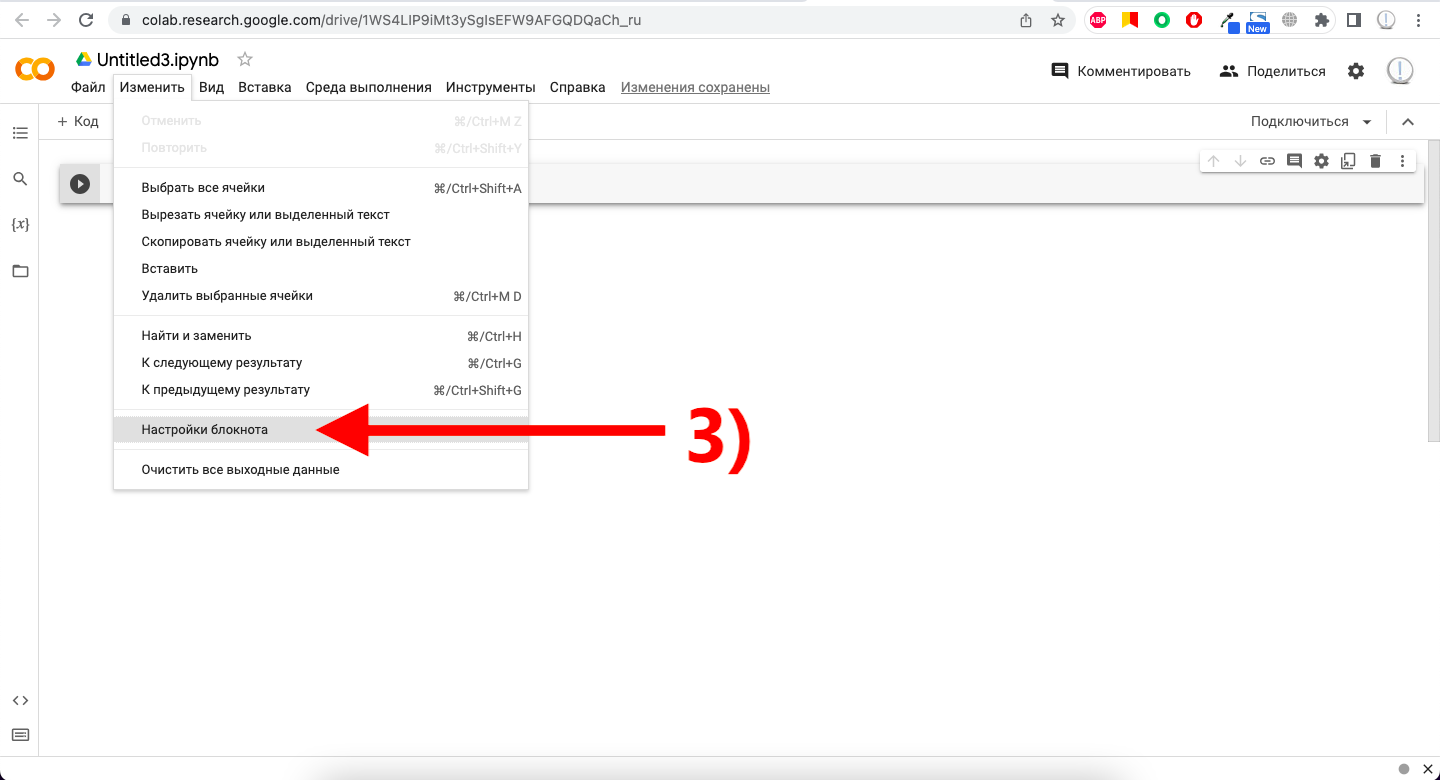Move the cell up arrow
This screenshot has height=780, width=1440.
click(1213, 161)
